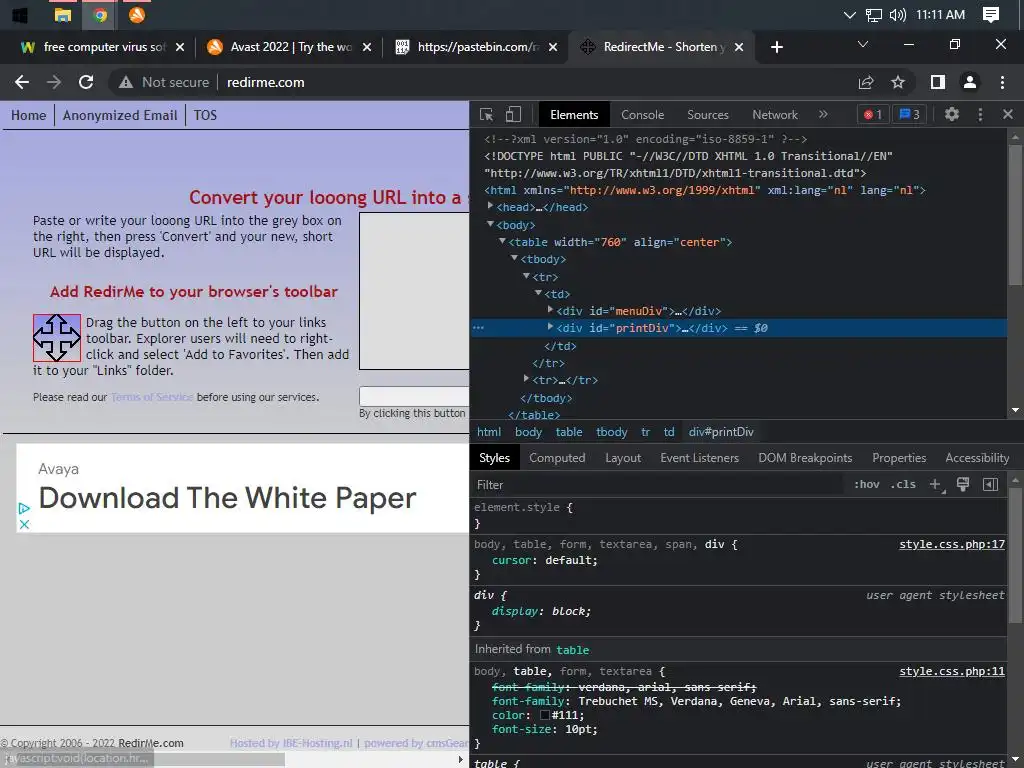Toggle the .cls class editor
Viewport: 1024px width, 768px height.
[903, 485]
